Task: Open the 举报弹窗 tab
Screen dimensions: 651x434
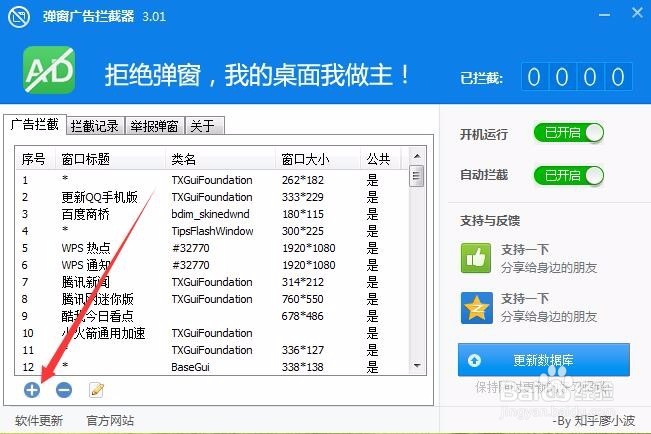Action: point(155,126)
